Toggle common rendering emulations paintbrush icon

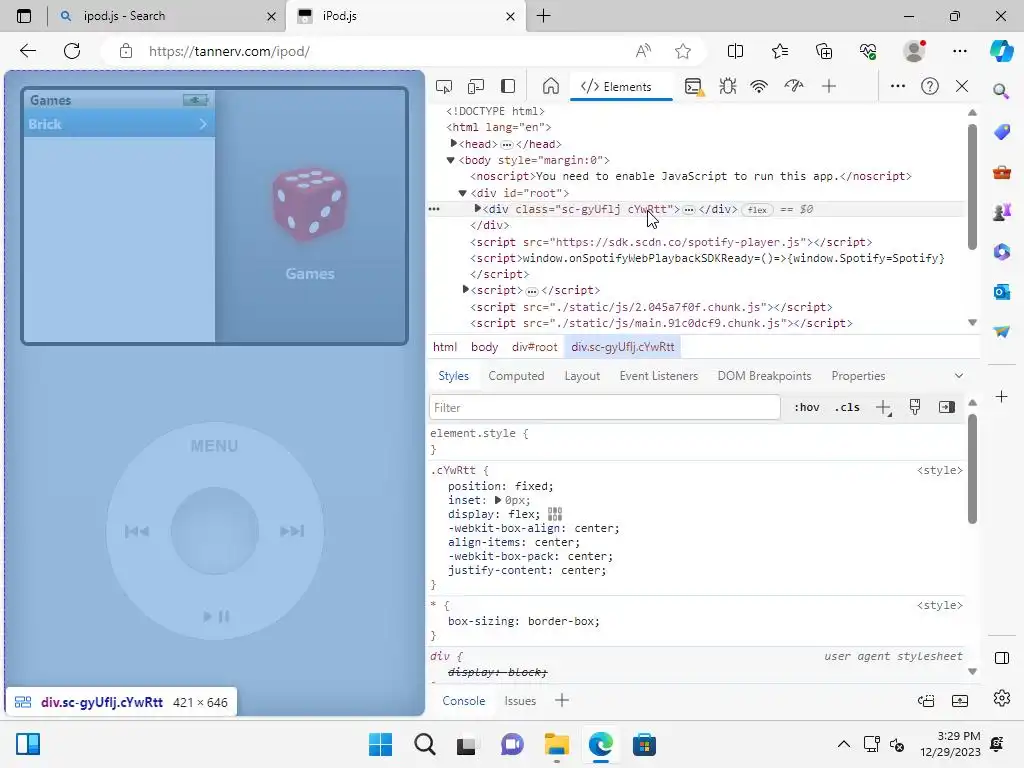click(915, 408)
